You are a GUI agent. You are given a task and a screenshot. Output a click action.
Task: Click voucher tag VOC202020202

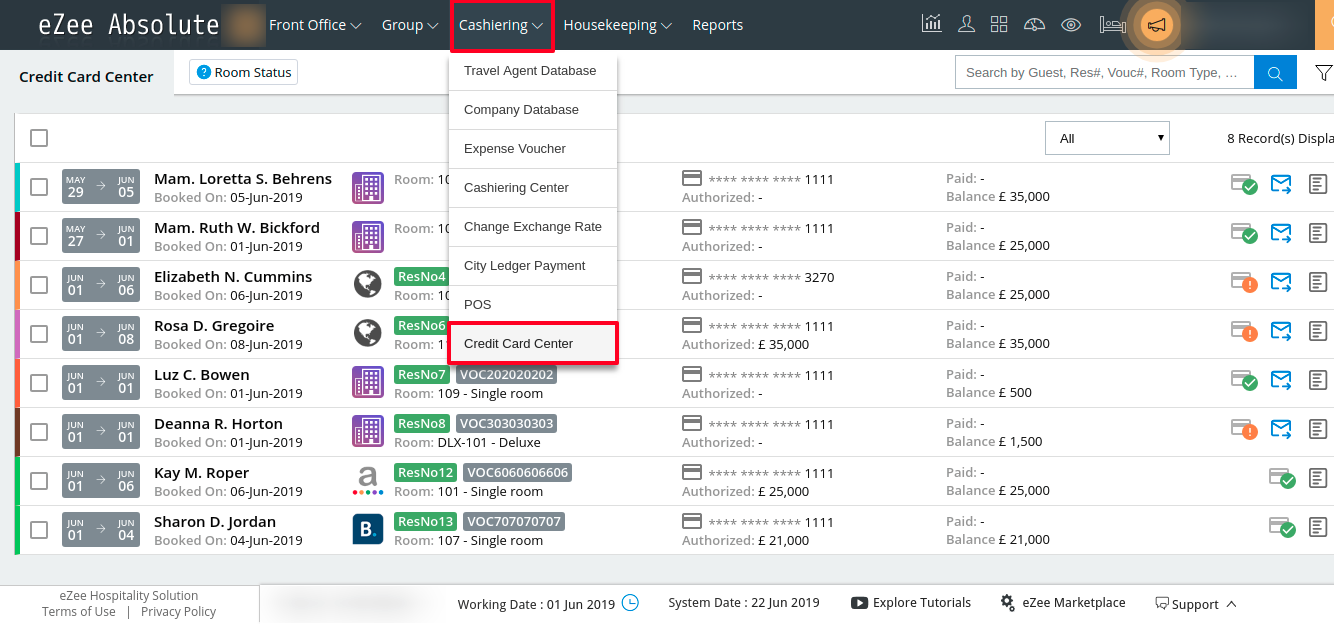[x=506, y=374]
